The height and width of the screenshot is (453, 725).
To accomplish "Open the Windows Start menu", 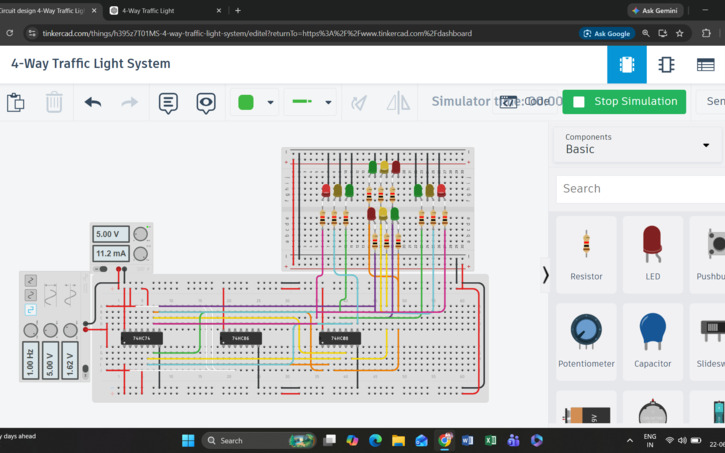I will [188, 441].
